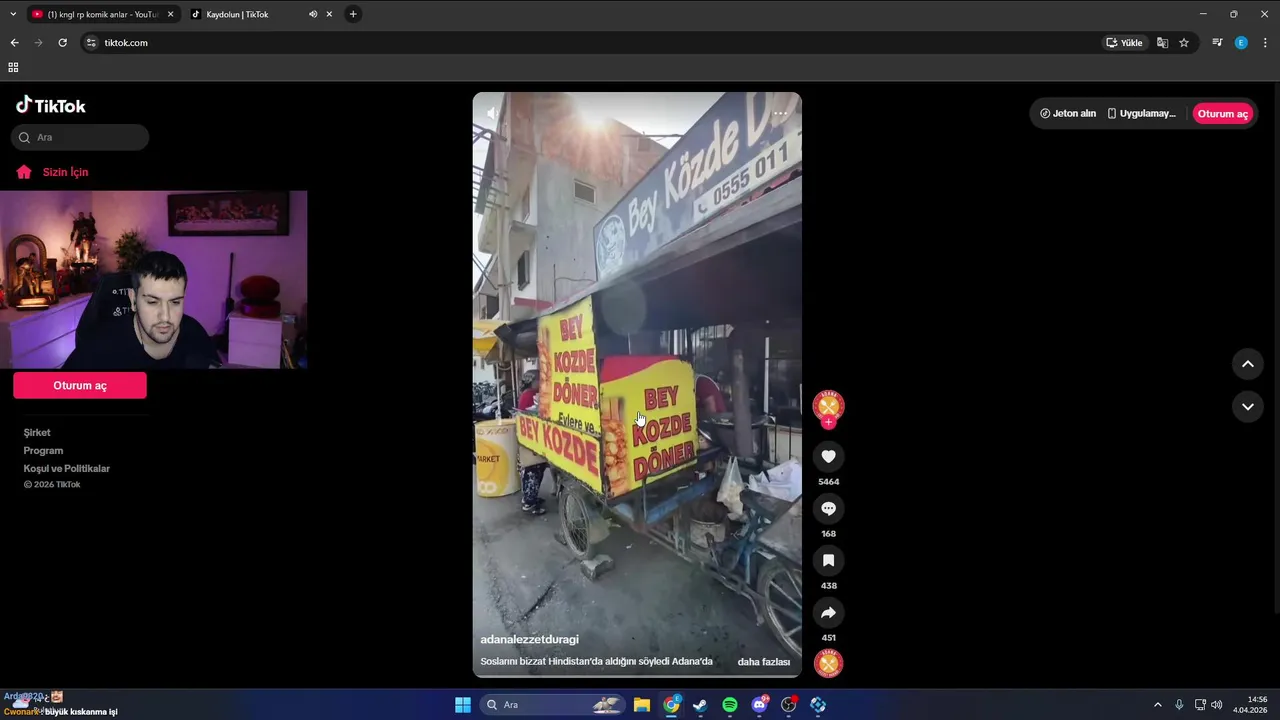Open Discord from taskbar
Image resolution: width=1280 pixels, height=720 pixels.
coord(759,705)
